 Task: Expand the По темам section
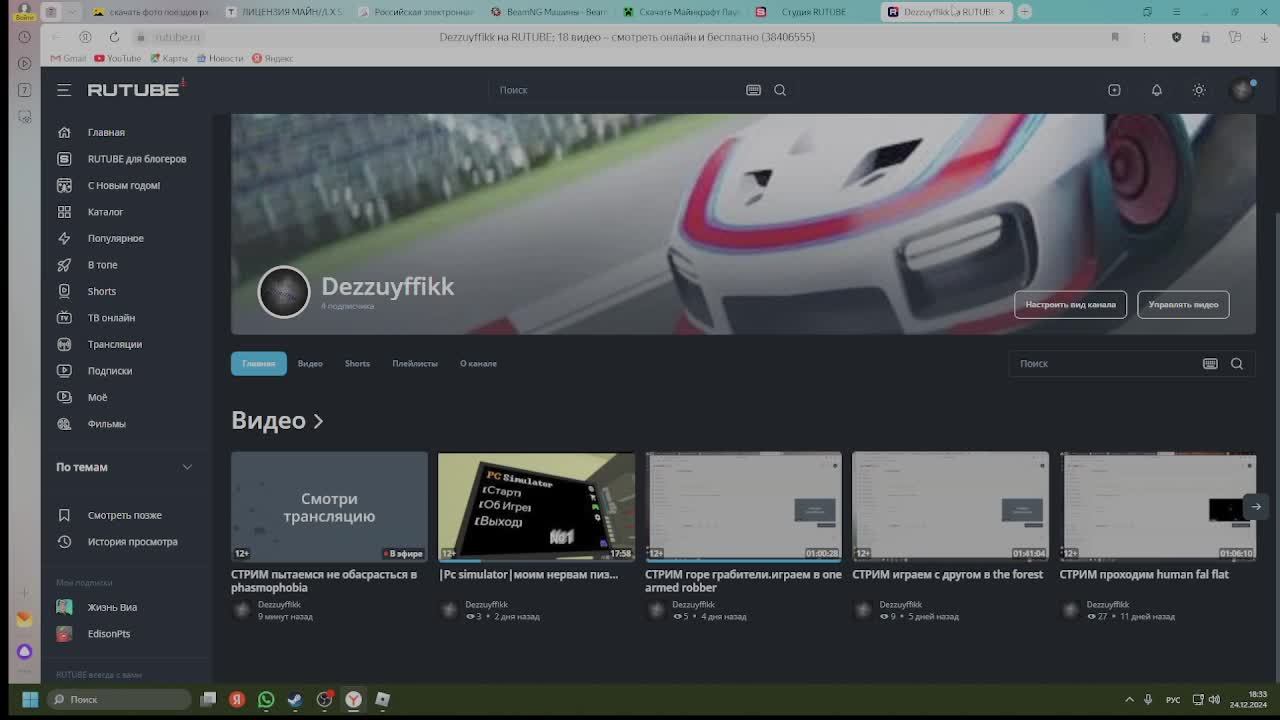[125, 467]
